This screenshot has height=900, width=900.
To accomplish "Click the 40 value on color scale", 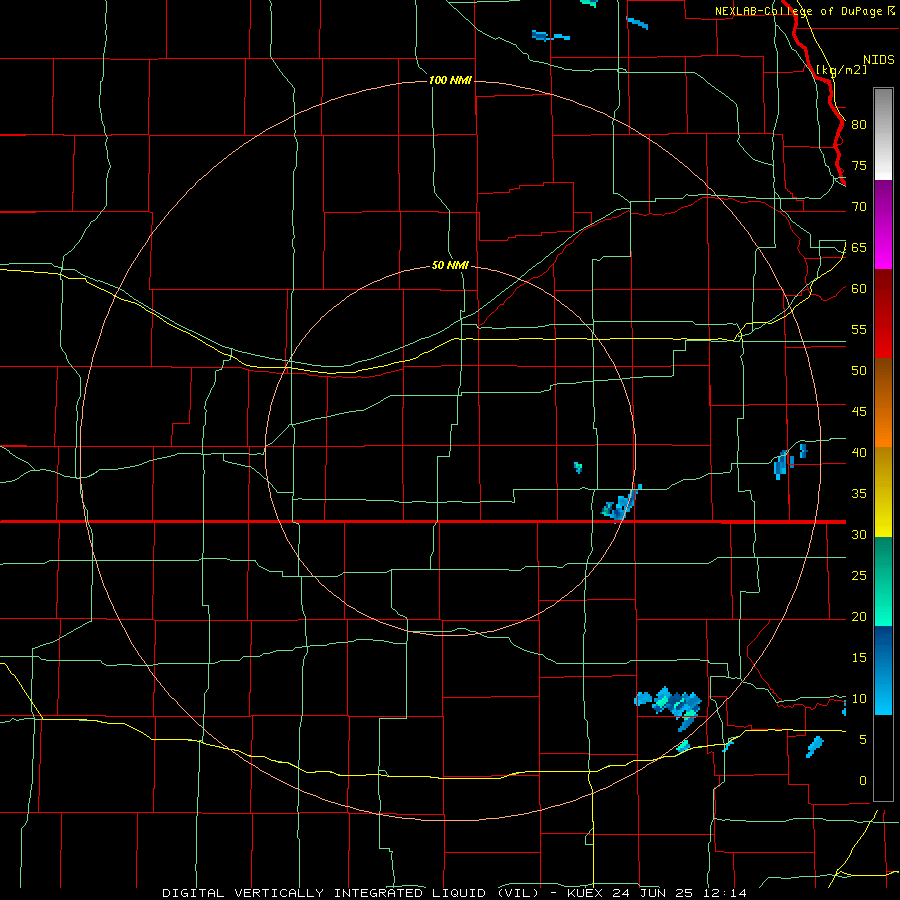I will point(859,452).
